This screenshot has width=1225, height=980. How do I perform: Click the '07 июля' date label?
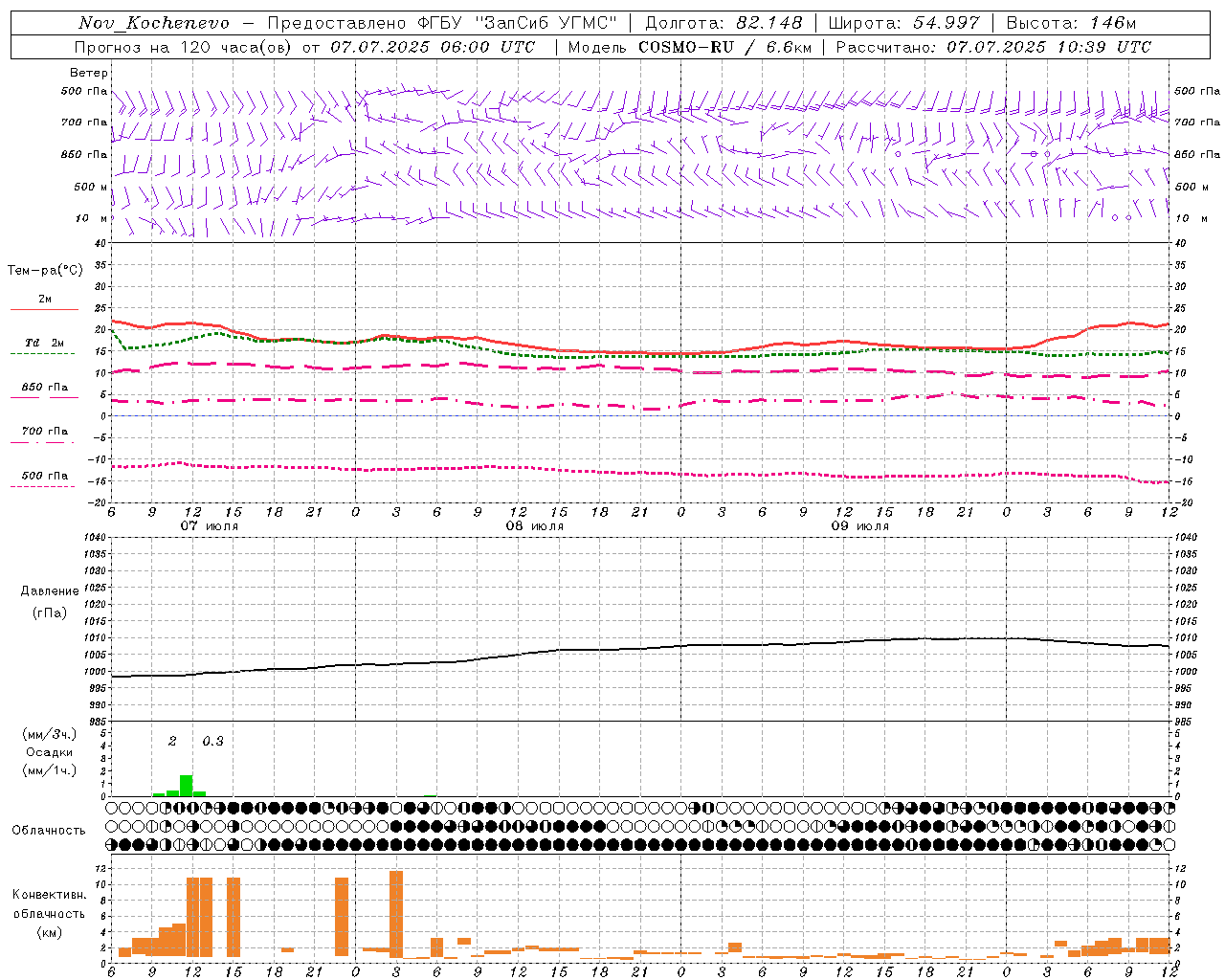[210, 526]
